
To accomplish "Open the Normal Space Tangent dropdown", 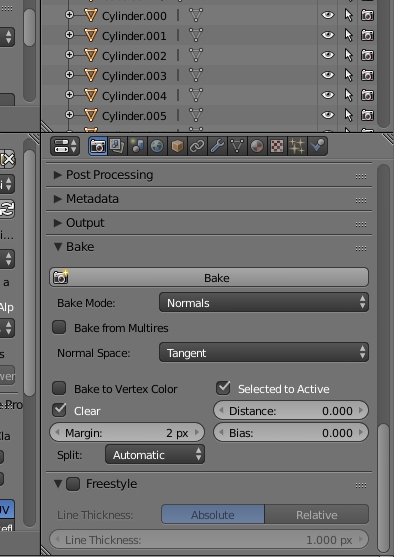I will point(264,352).
